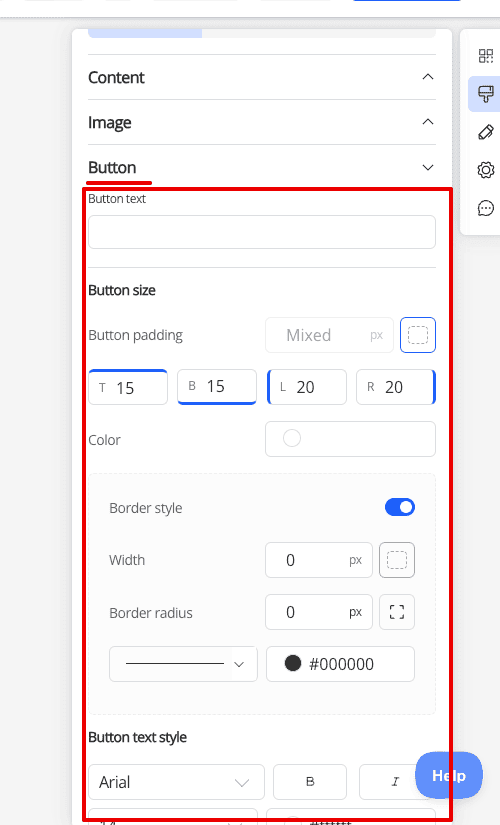500x825 pixels.
Task: Select the paint roller design icon
Action: pyautogui.click(x=485, y=94)
